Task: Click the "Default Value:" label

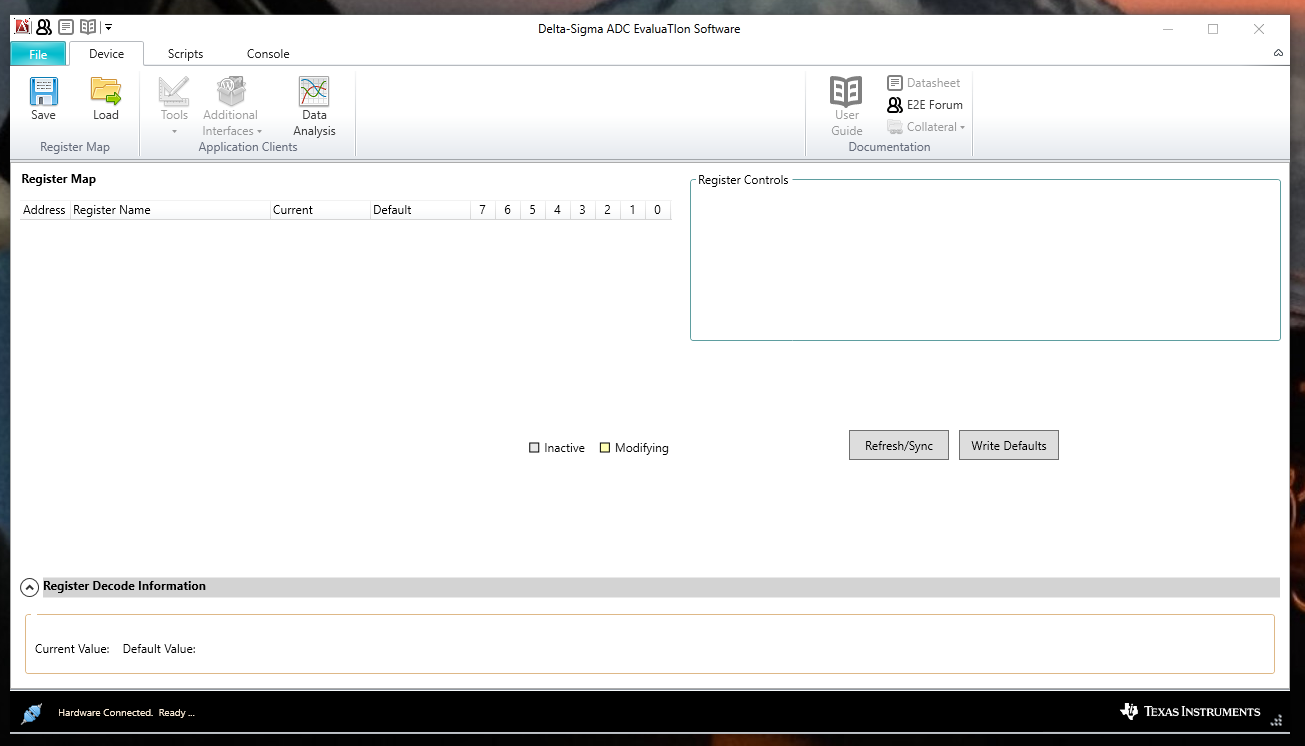Action: click(159, 649)
